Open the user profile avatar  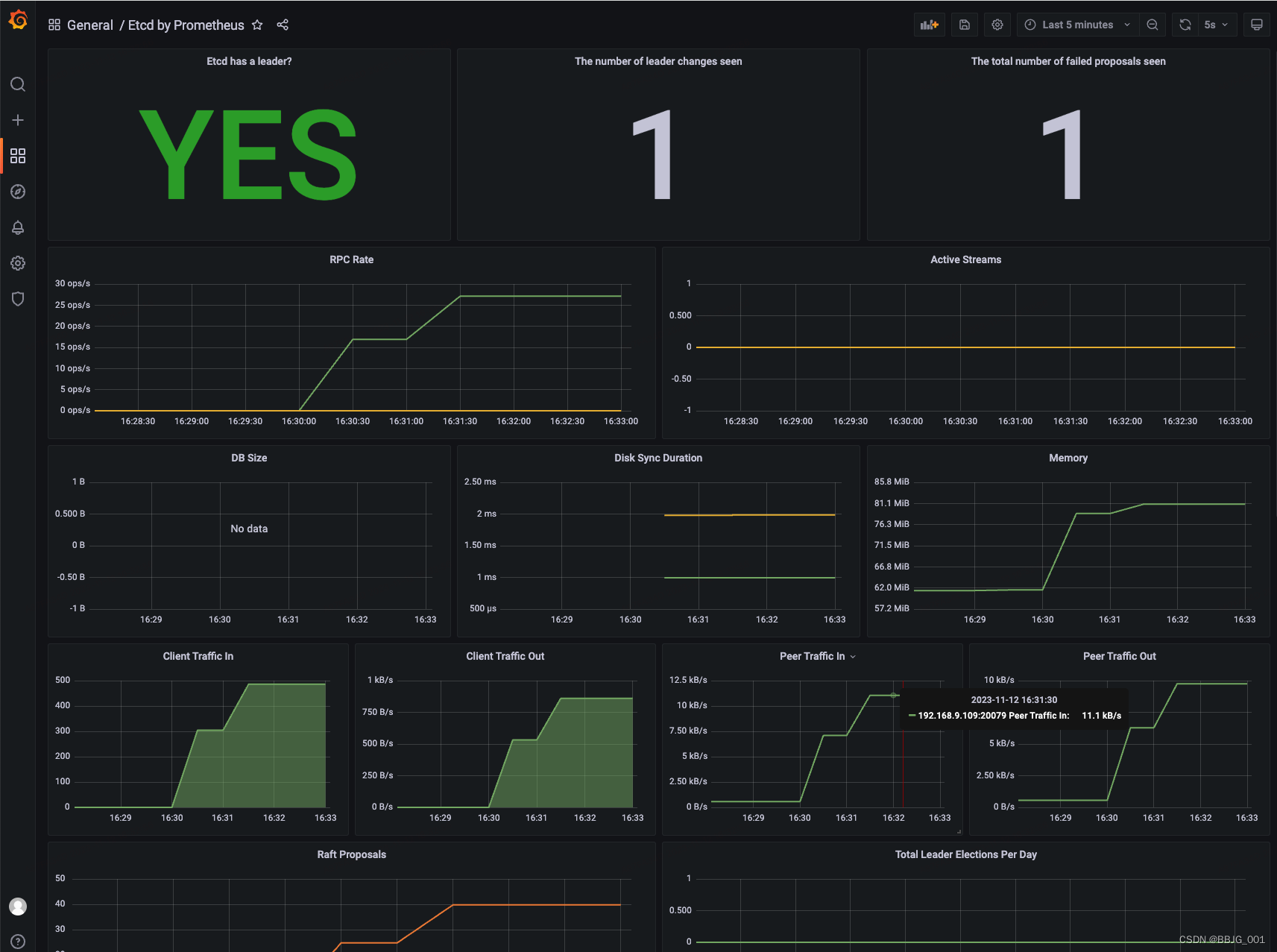(x=18, y=906)
